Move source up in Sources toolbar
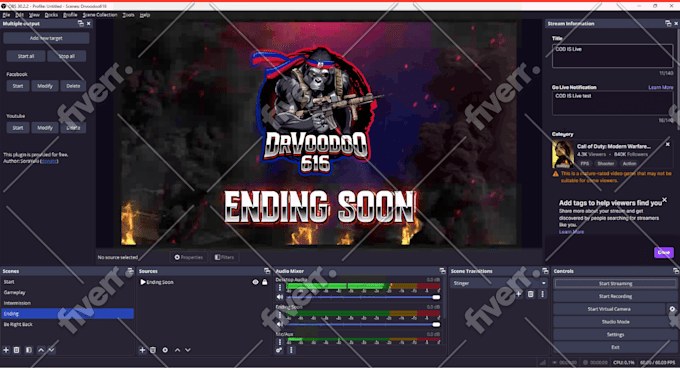680x368 pixels. [x=177, y=350]
